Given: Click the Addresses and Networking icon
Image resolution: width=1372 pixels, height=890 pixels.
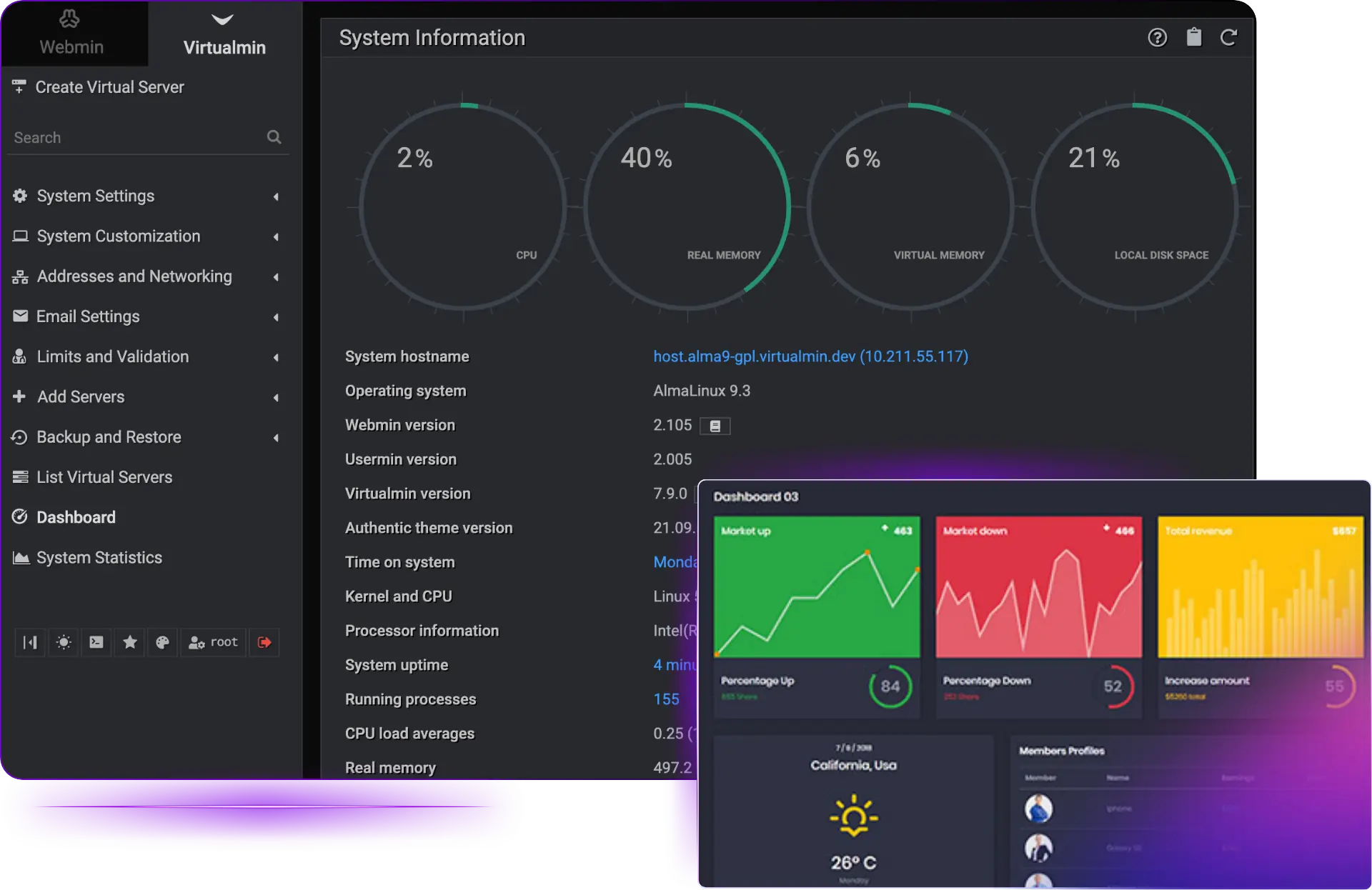Looking at the screenshot, I should click(20, 276).
